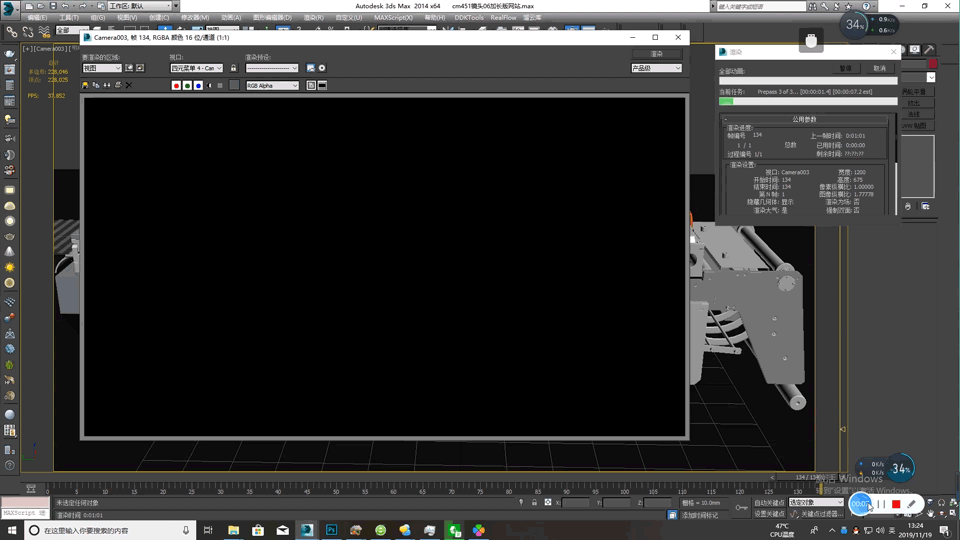Screen dimensions: 960x540
Task: Open Photoshop from the Windows taskbar
Action: point(331,530)
